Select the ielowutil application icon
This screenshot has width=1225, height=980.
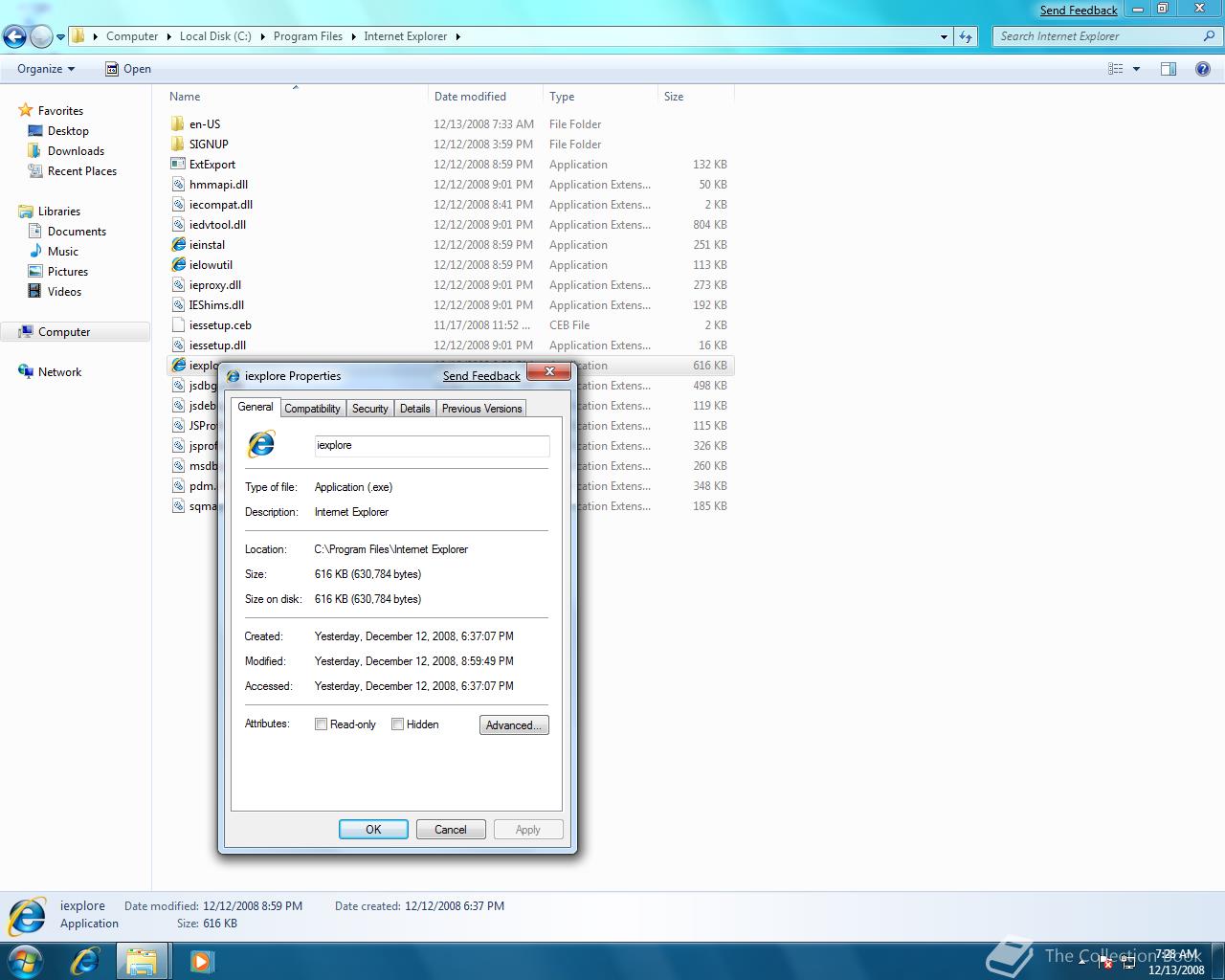coord(178,265)
